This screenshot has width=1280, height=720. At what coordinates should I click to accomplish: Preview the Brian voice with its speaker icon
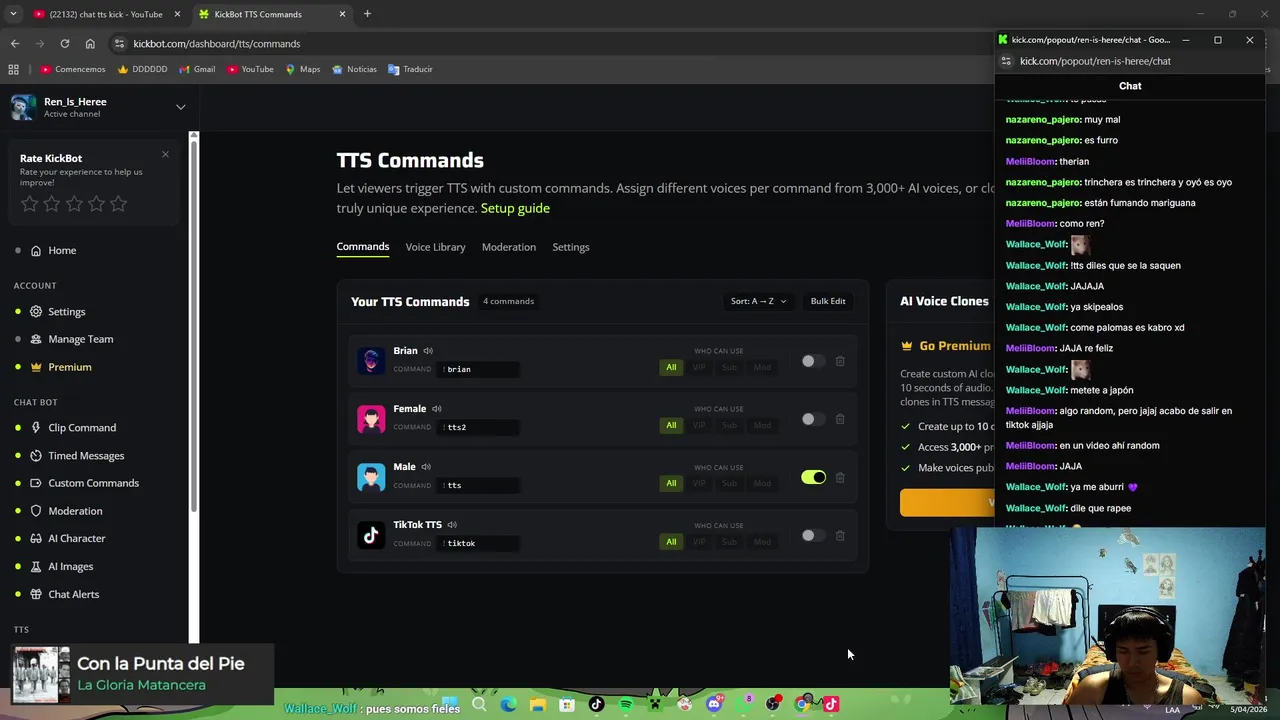click(x=428, y=351)
